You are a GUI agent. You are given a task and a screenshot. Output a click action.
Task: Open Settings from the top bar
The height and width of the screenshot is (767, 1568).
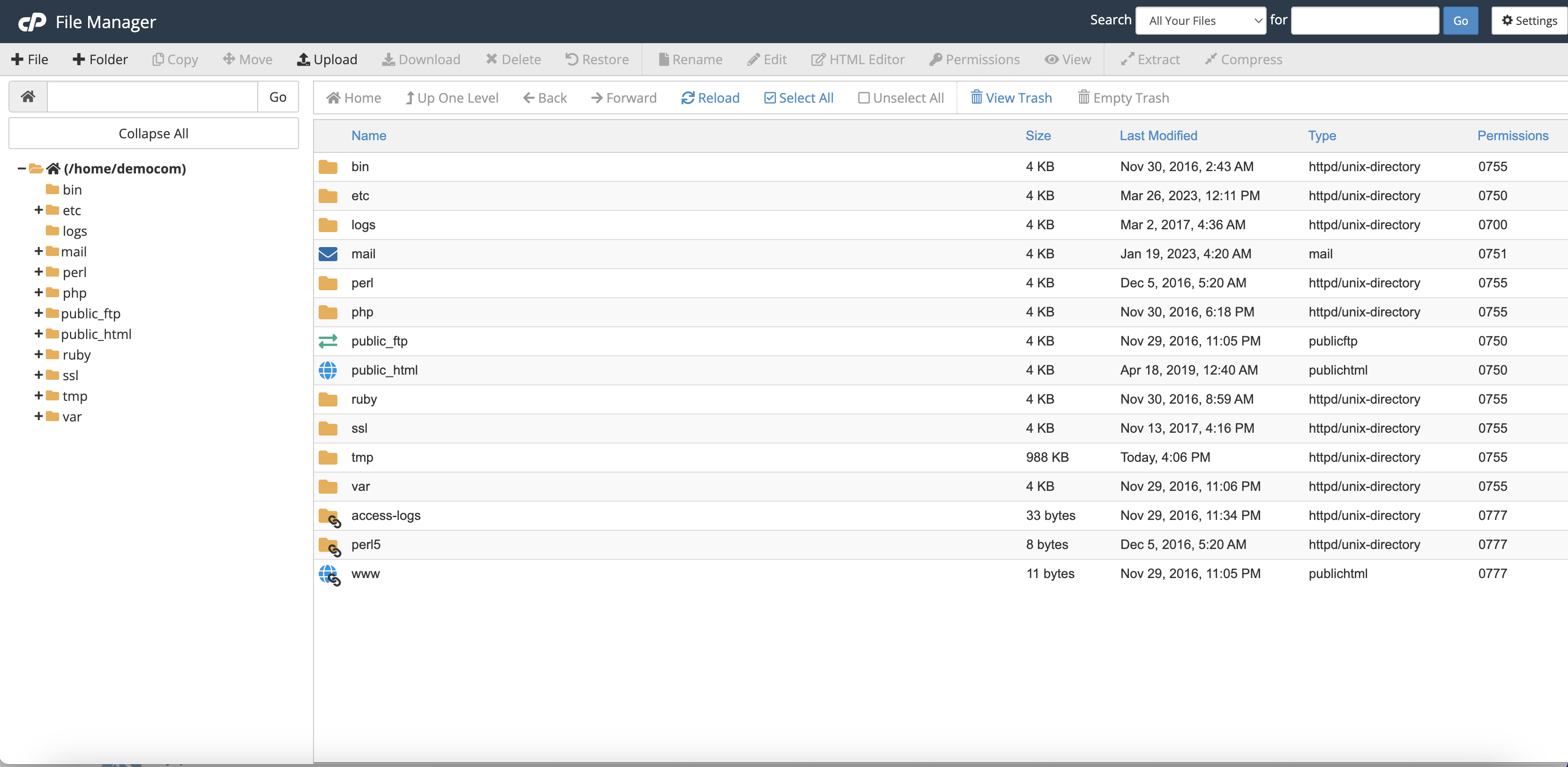click(x=1529, y=20)
